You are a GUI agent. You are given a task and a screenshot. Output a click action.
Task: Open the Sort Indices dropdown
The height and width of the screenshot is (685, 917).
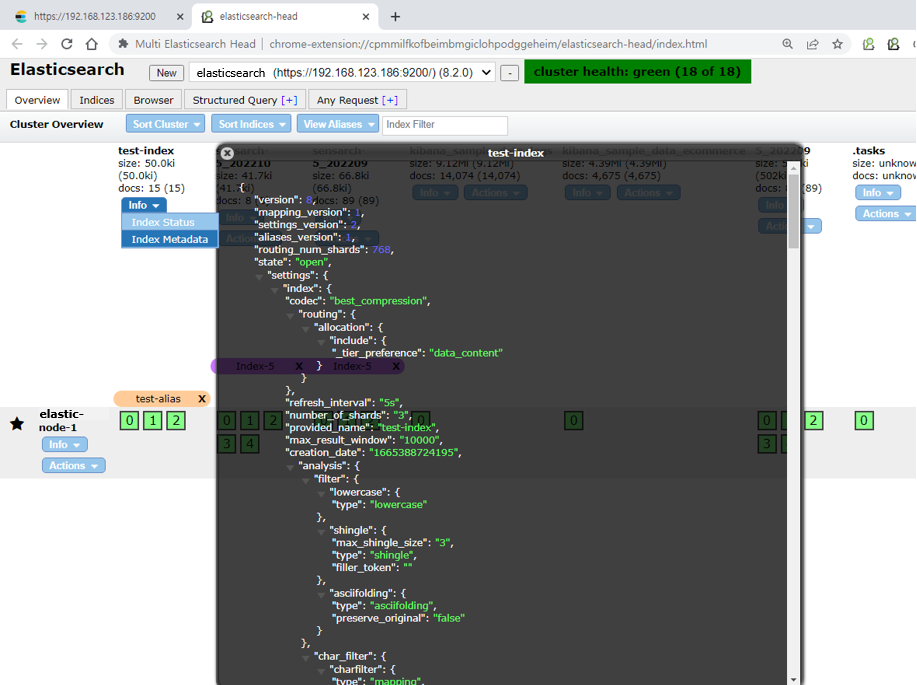(251, 124)
